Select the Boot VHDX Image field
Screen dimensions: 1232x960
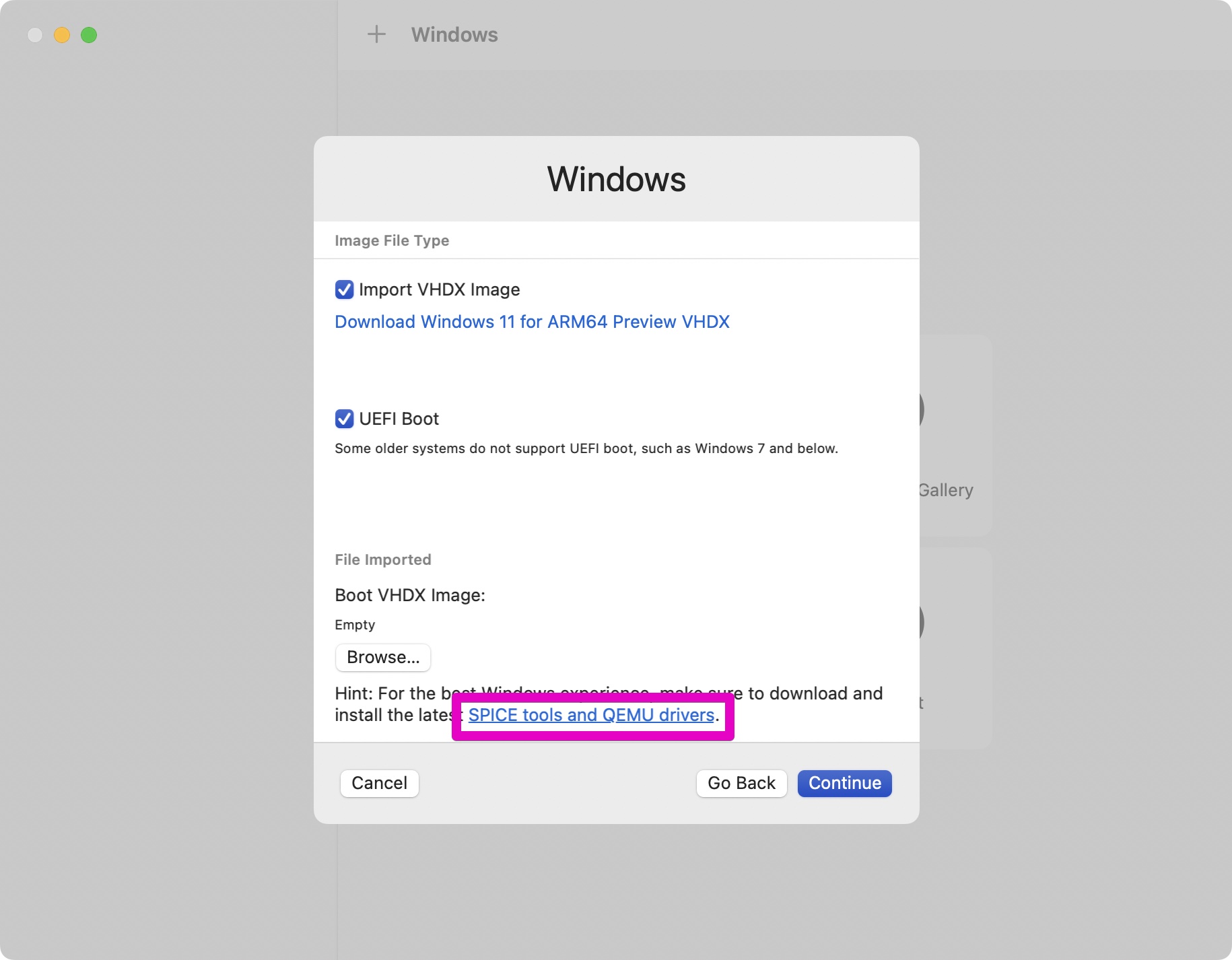click(x=409, y=595)
